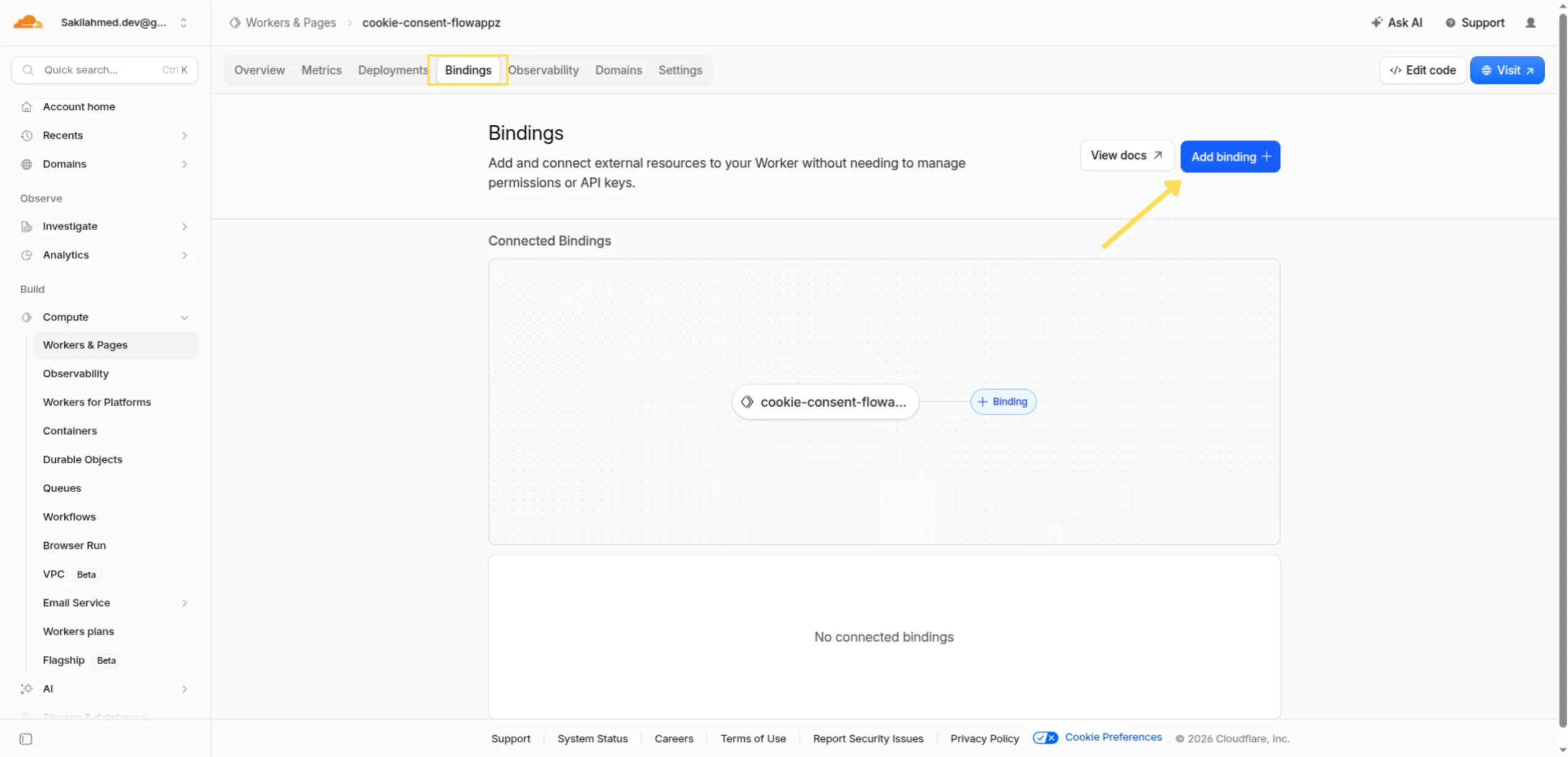The image size is (1568, 757).
Task: Open Workers plans
Action: click(x=78, y=632)
